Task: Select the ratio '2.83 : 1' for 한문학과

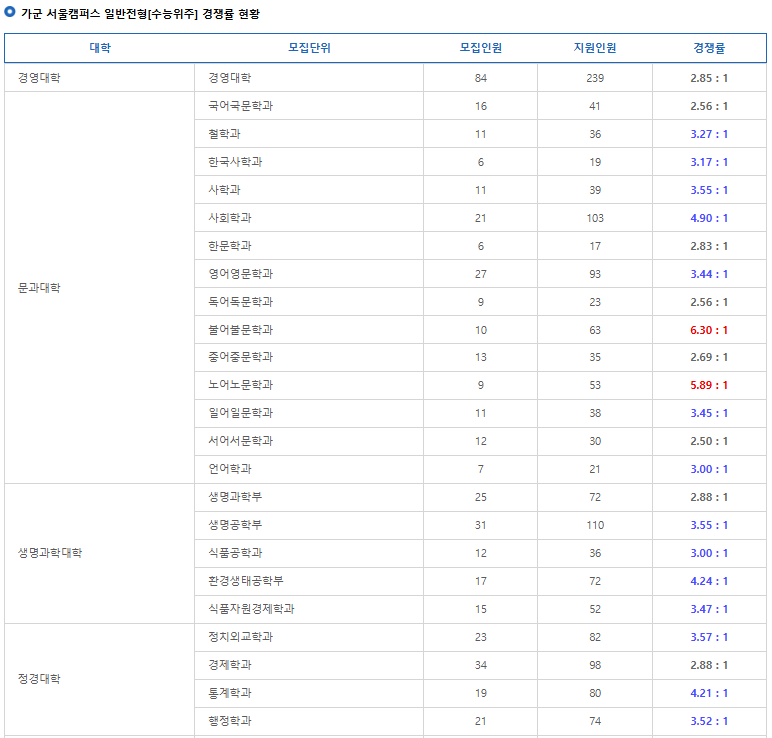Action: tap(709, 246)
